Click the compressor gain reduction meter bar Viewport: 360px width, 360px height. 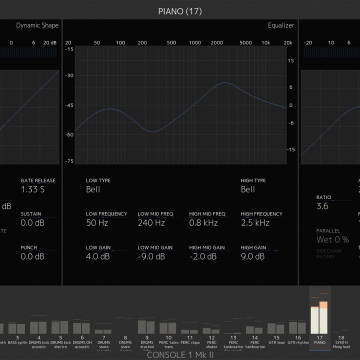coord(332,53)
